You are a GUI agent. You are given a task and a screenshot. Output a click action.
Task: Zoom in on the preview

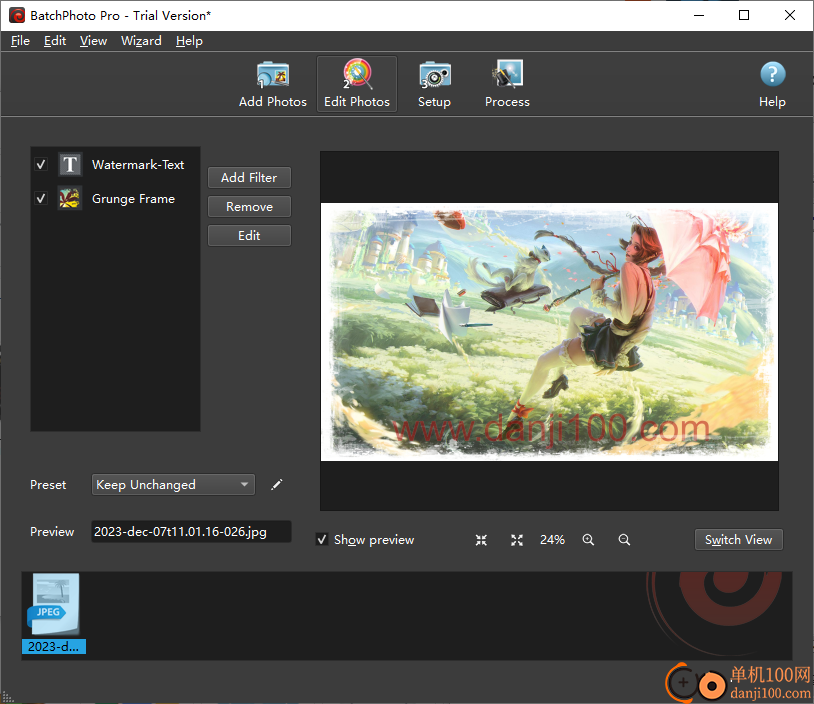[588, 540]
